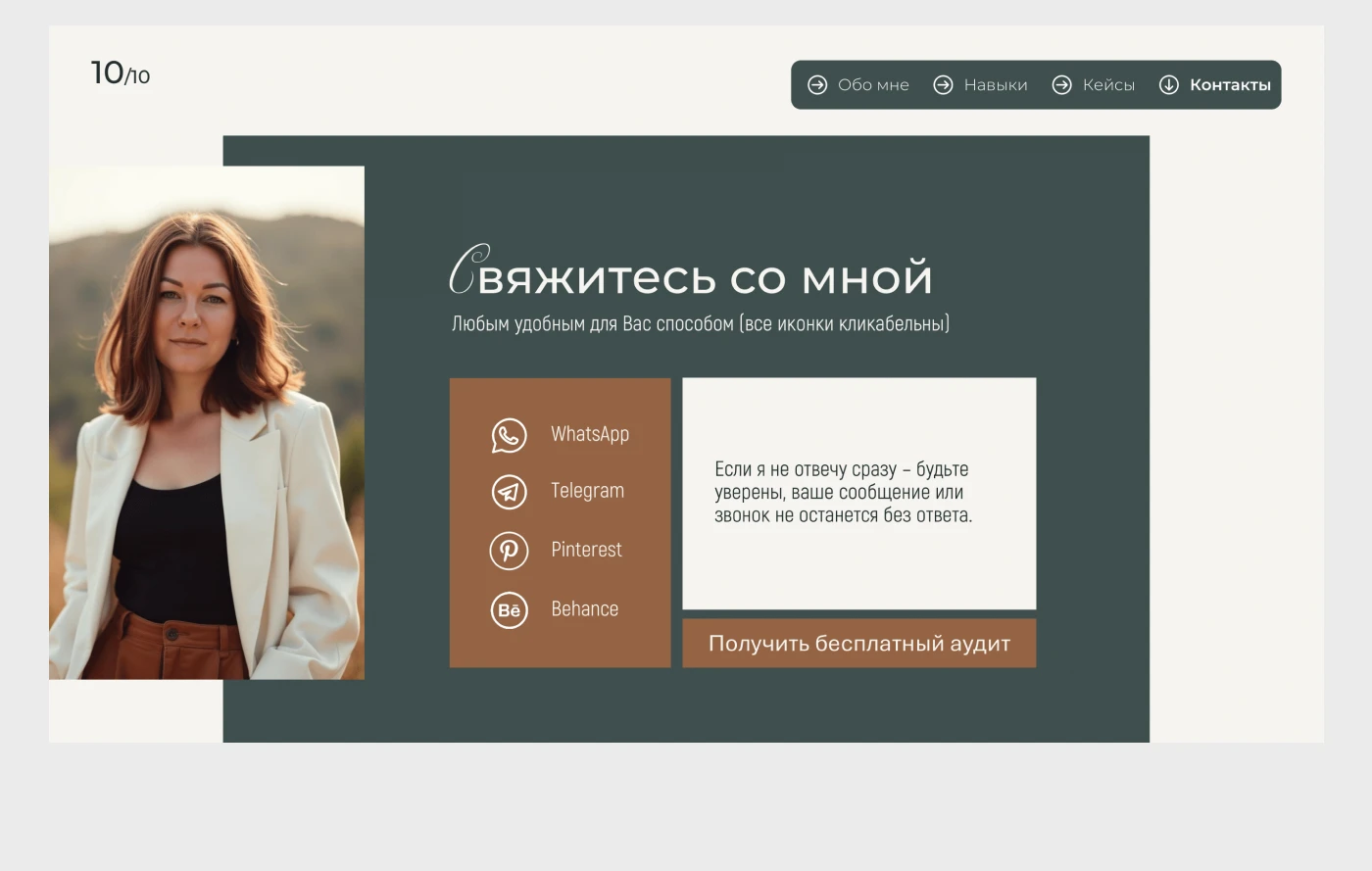Image resolution: width=1372 pixels, height=871 pixels.
Task: Open the Навыки navigation label
Action: tap(996, 85)
